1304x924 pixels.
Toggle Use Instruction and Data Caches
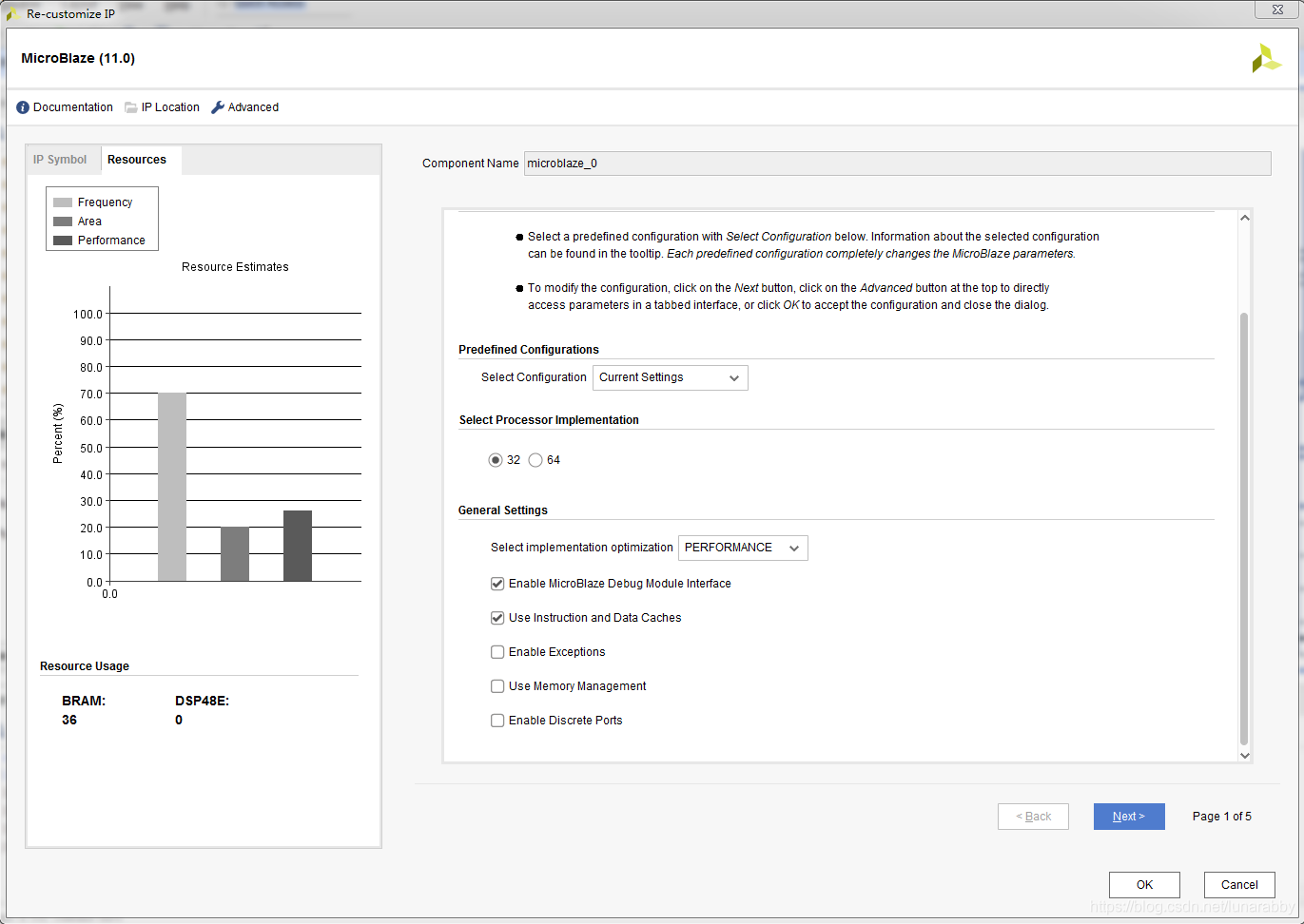(497, 618)
